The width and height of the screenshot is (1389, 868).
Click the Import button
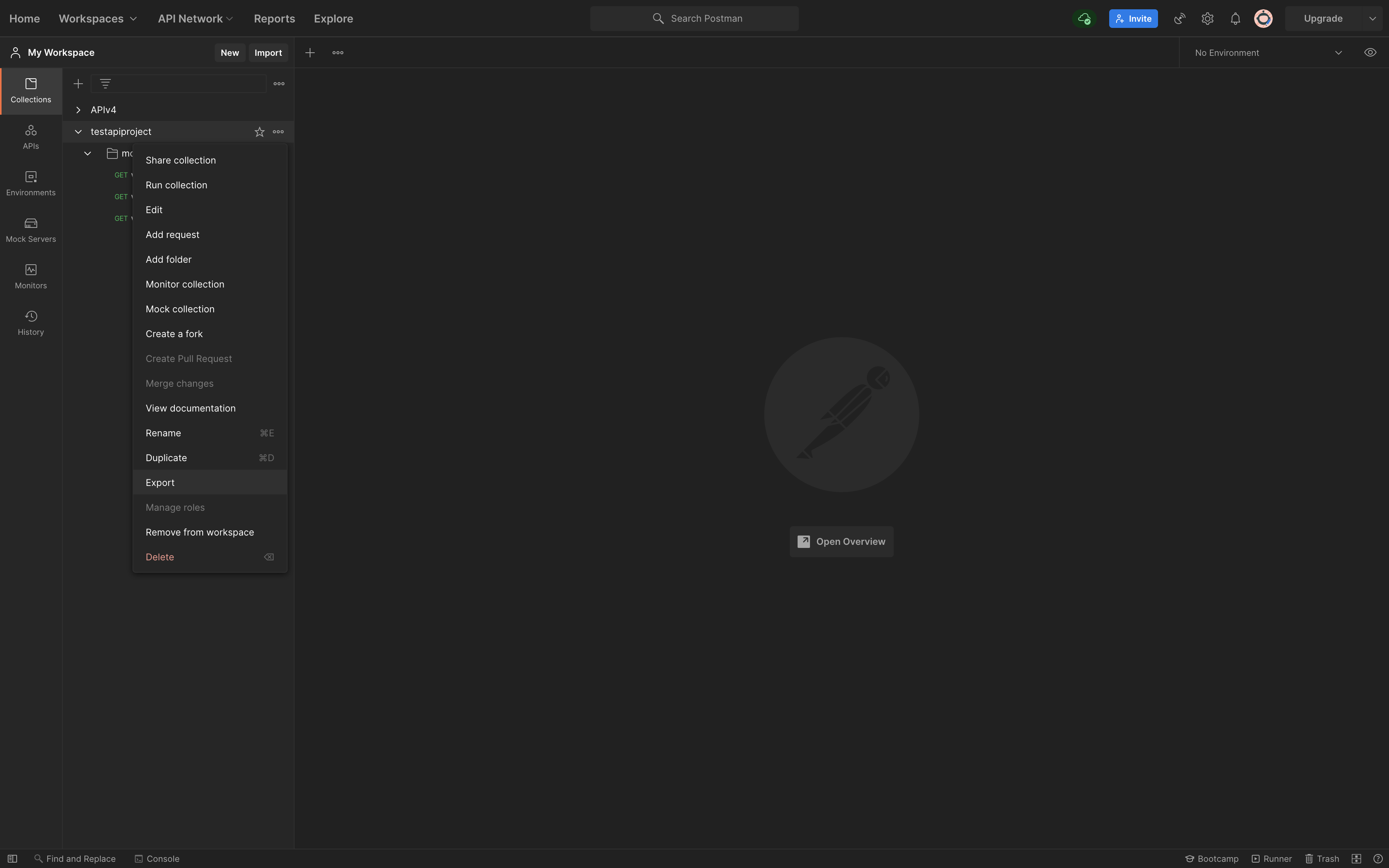pos(268,52)
